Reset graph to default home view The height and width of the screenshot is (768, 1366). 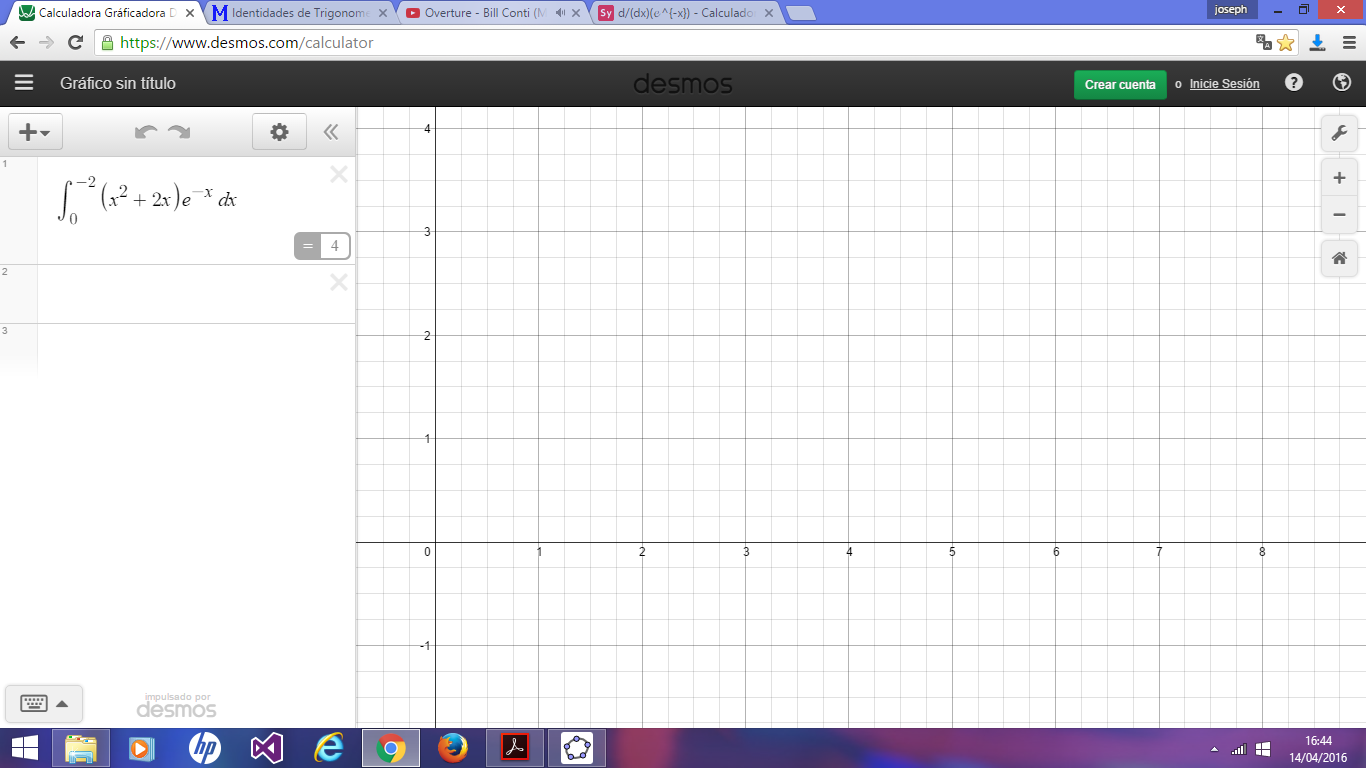tap(1339, 259)
